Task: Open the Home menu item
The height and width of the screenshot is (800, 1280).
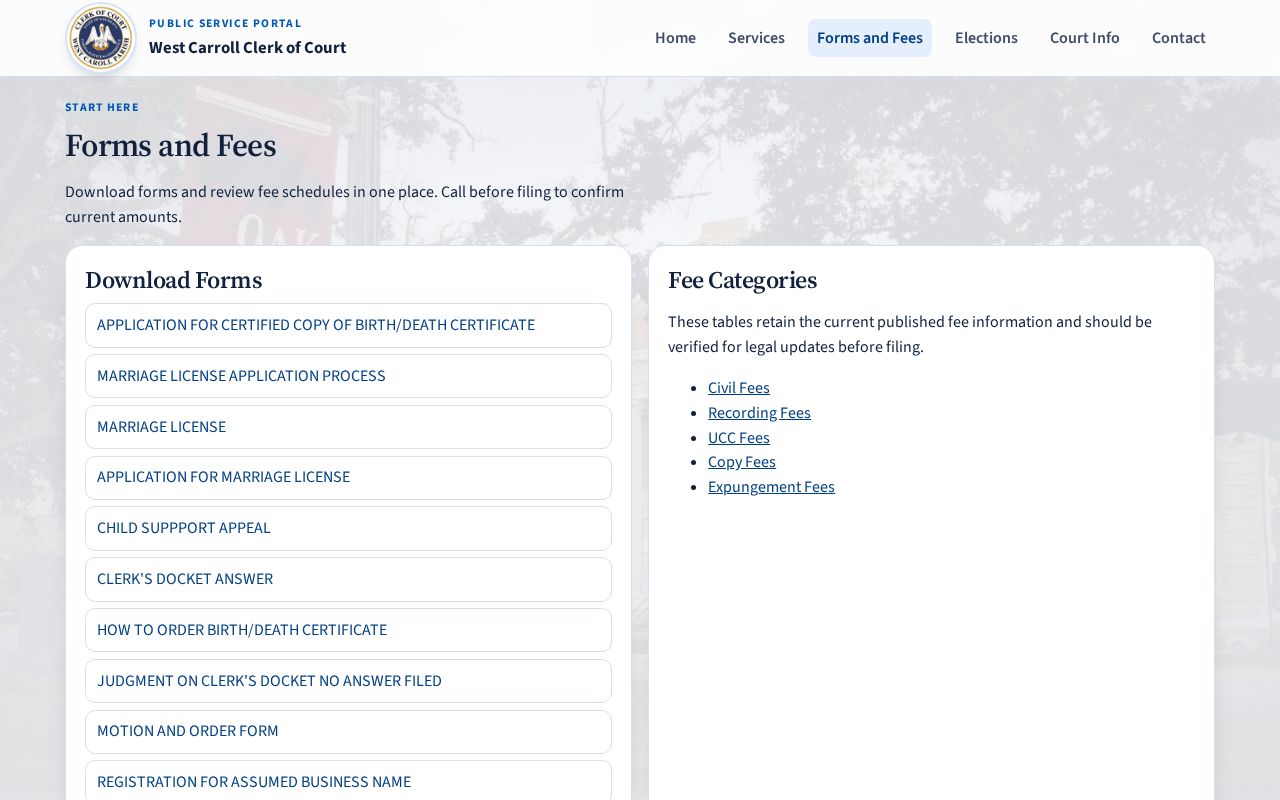Action: [675, 38]
